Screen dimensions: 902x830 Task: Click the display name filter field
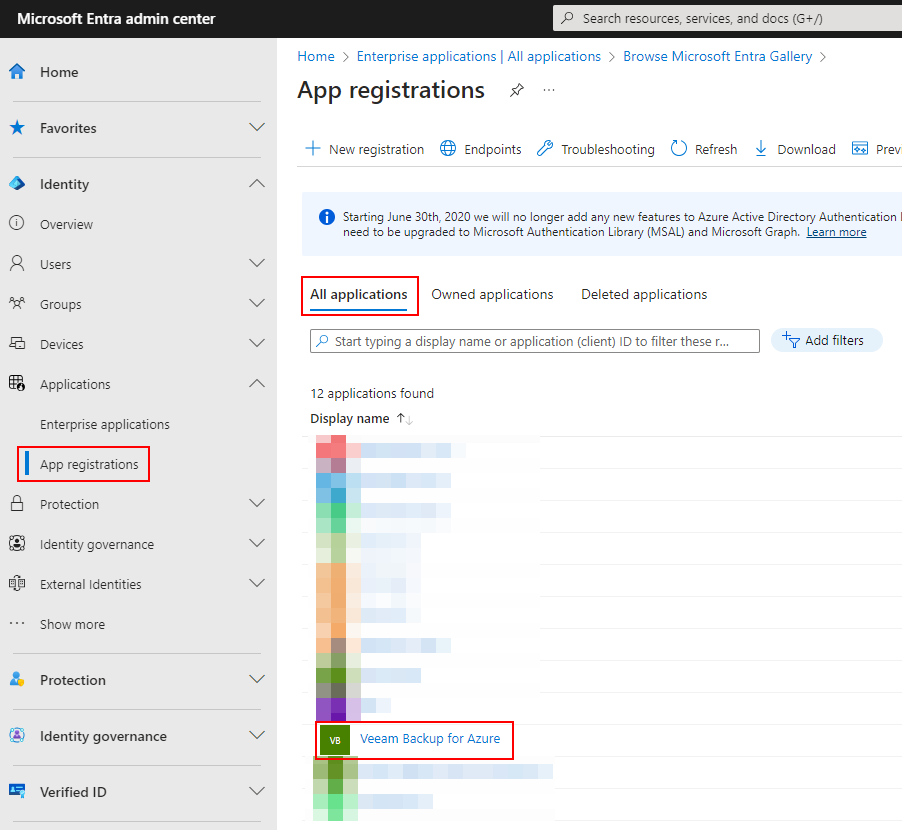point(534,341)
